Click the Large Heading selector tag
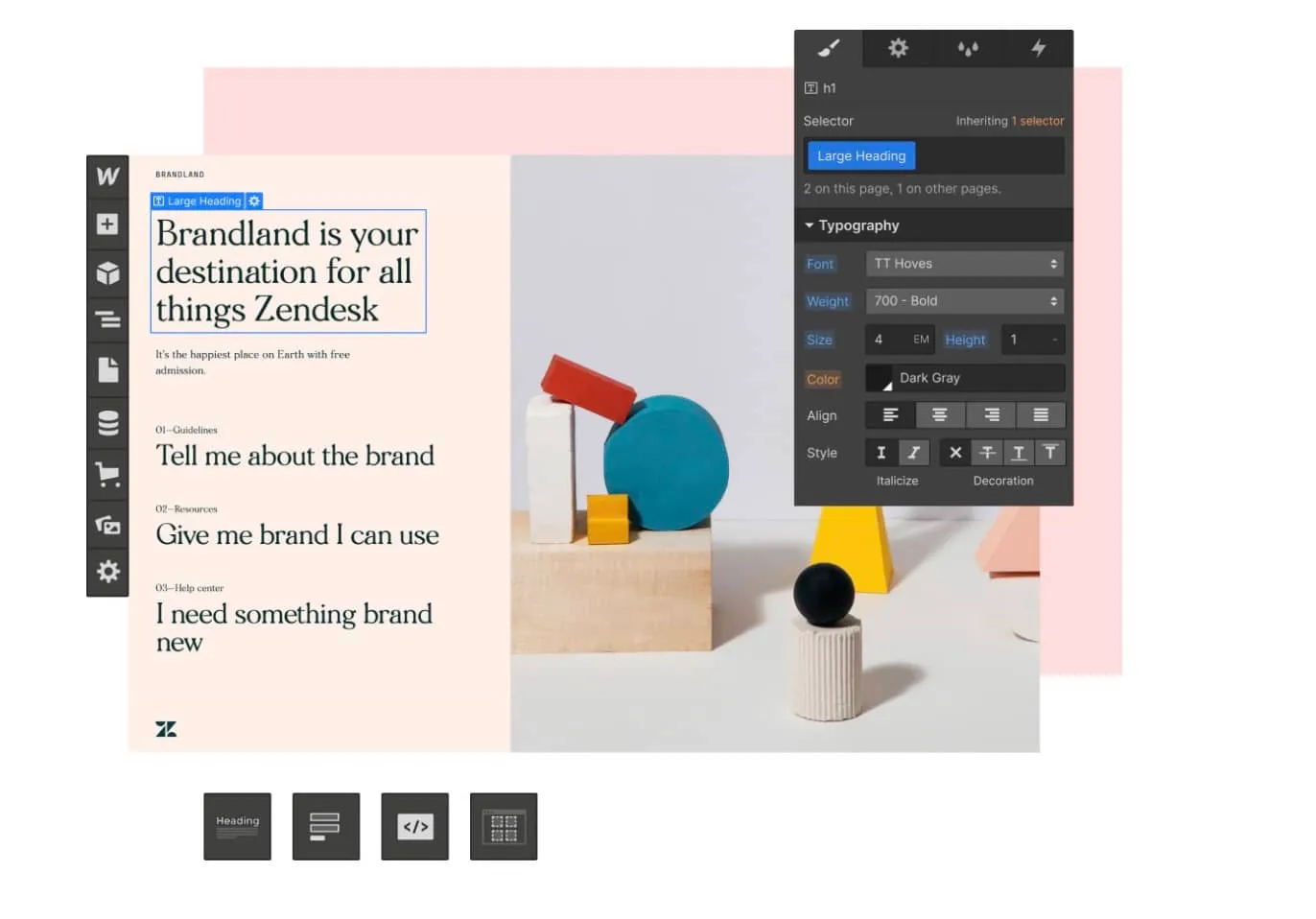This screenshot has height=919, width=1316. coord(861,155)
